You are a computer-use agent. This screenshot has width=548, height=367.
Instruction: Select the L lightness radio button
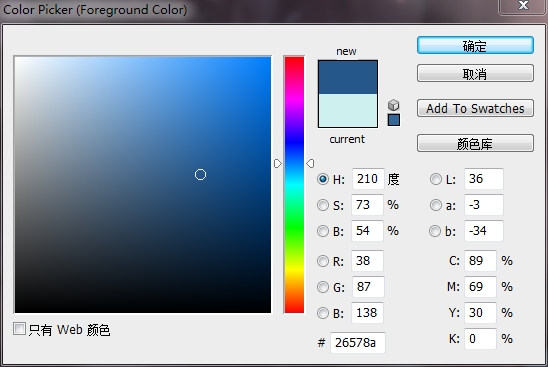436,179
